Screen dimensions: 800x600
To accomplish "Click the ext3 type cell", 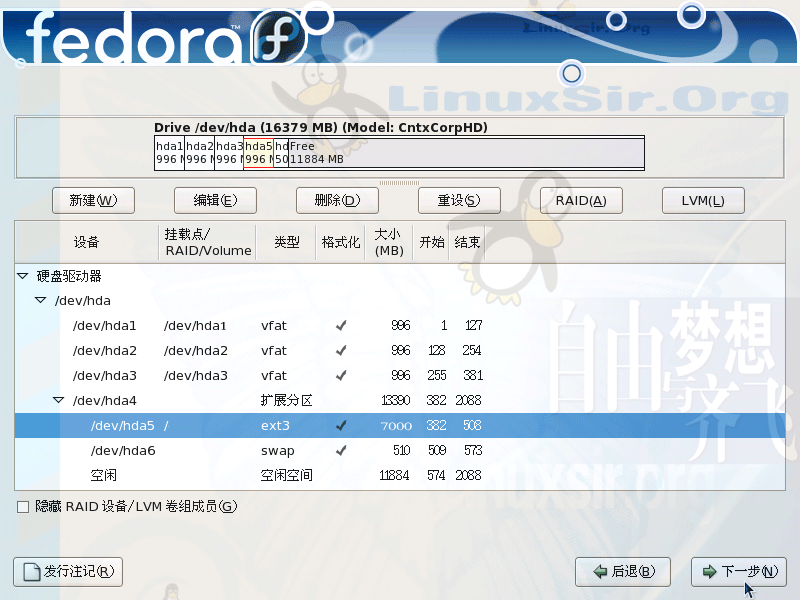I will click(275, 426).
